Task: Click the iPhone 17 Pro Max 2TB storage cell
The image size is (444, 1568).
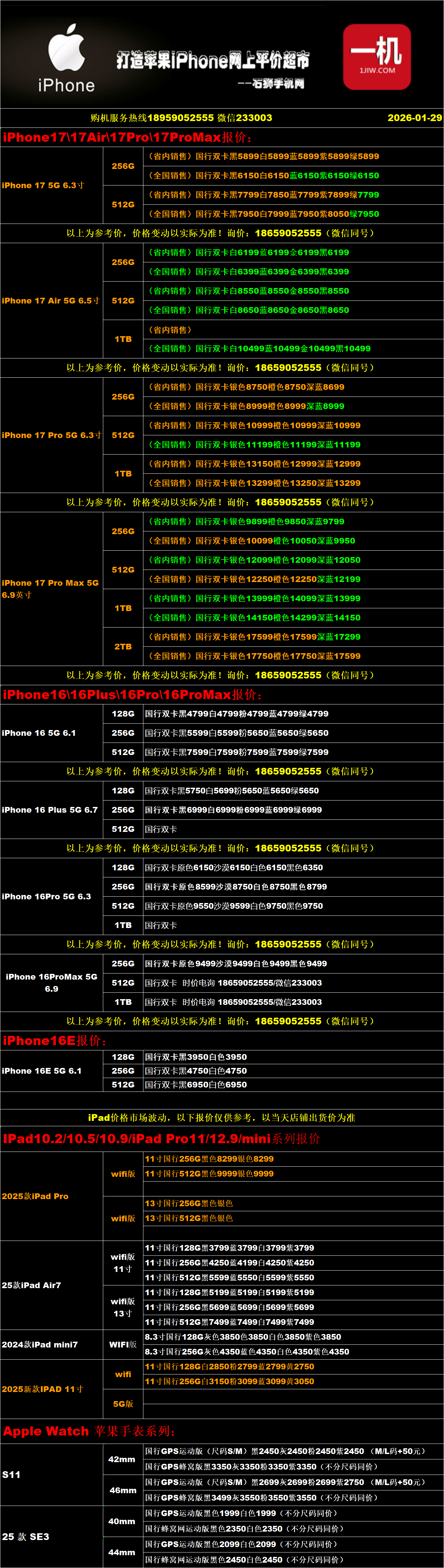Action: click(x=123, y=646)
